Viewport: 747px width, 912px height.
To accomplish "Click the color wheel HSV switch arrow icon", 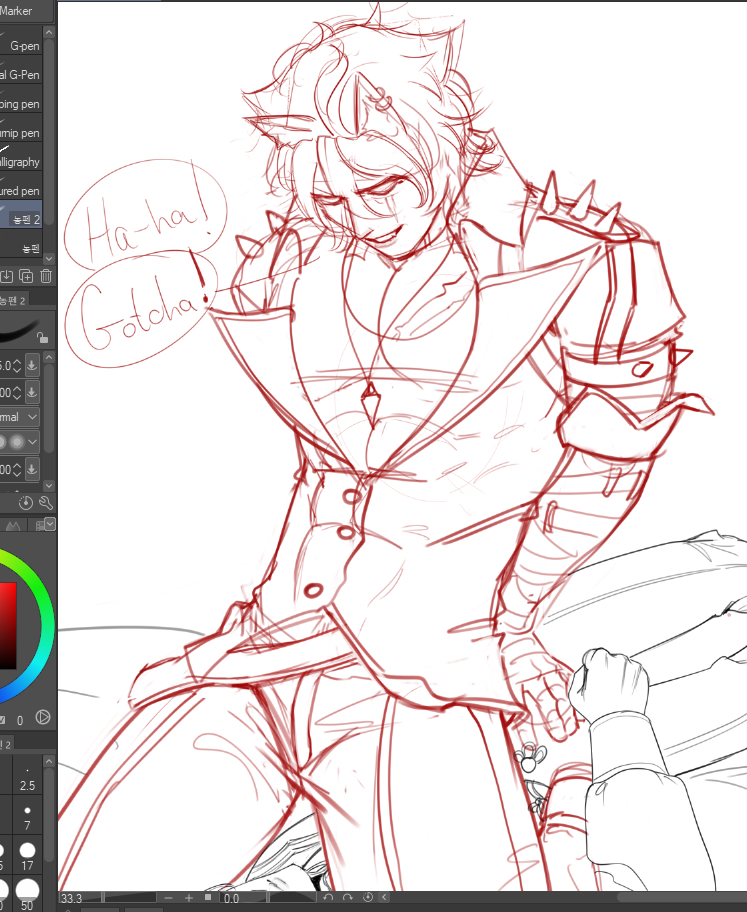I will click(x=43, y=717).
